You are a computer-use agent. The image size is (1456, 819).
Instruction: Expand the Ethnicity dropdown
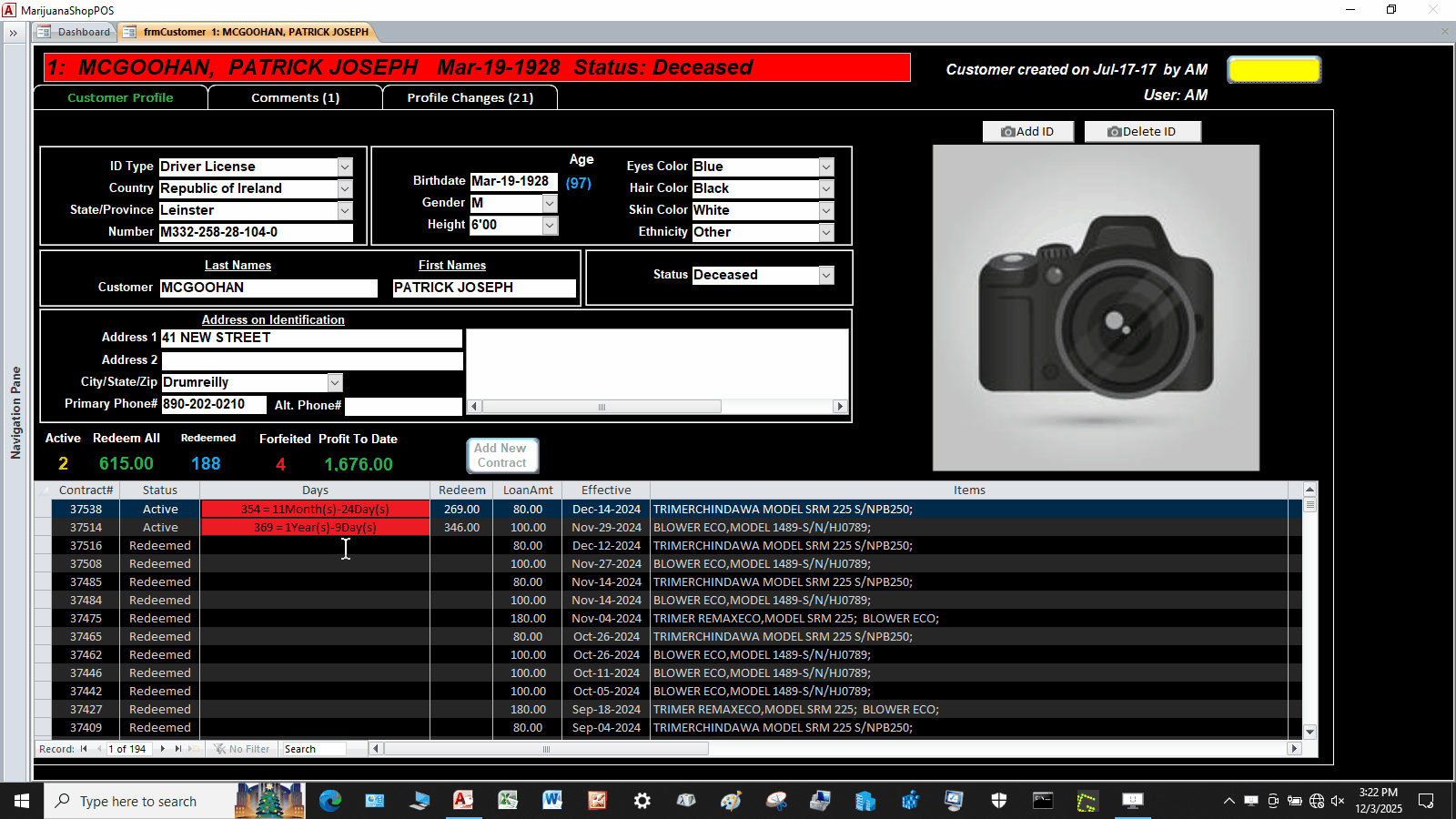(x=826, y=232)
